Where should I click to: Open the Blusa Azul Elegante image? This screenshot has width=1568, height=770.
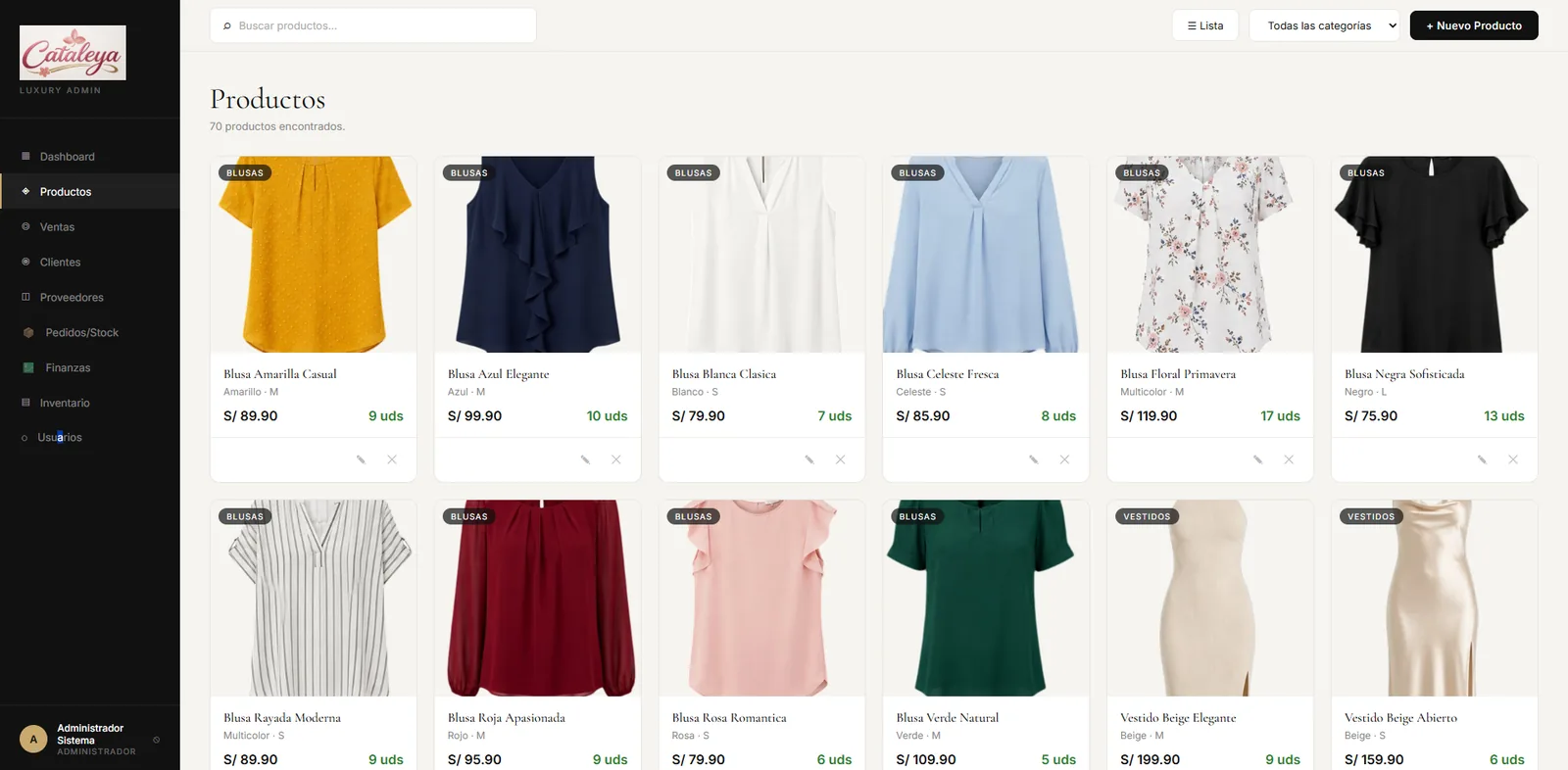point(538,255)
